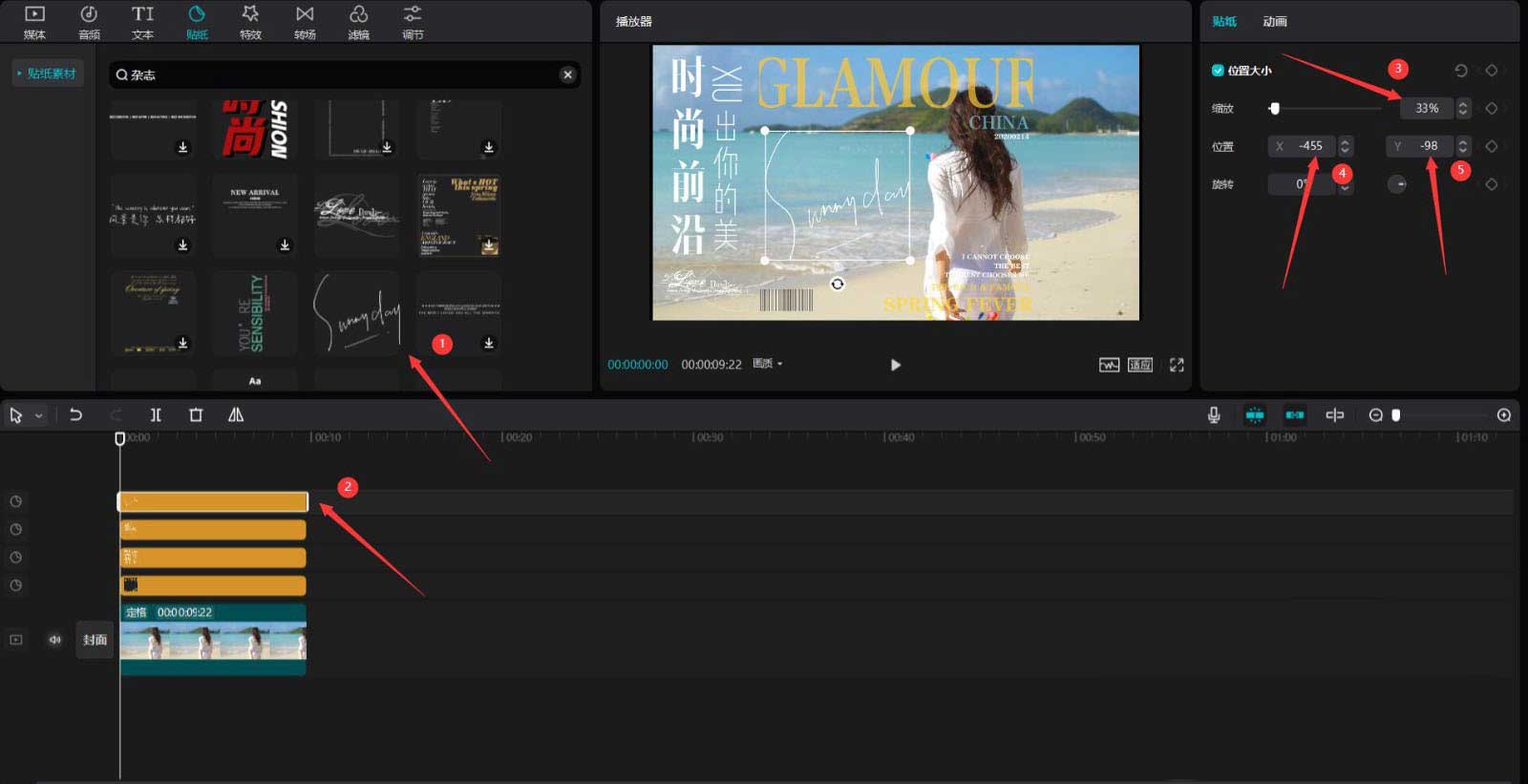Click the playhead marker at 00:00

pos(119,438)
